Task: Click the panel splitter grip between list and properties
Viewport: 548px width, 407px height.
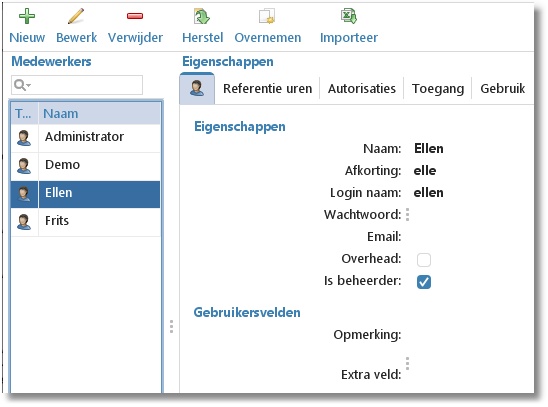Action: tap(171, 326)
